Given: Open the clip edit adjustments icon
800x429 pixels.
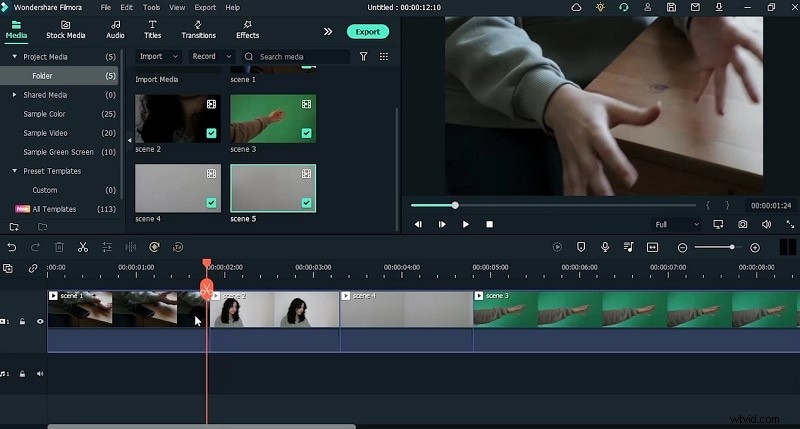Looking at the screenshot, I should 107,247.
